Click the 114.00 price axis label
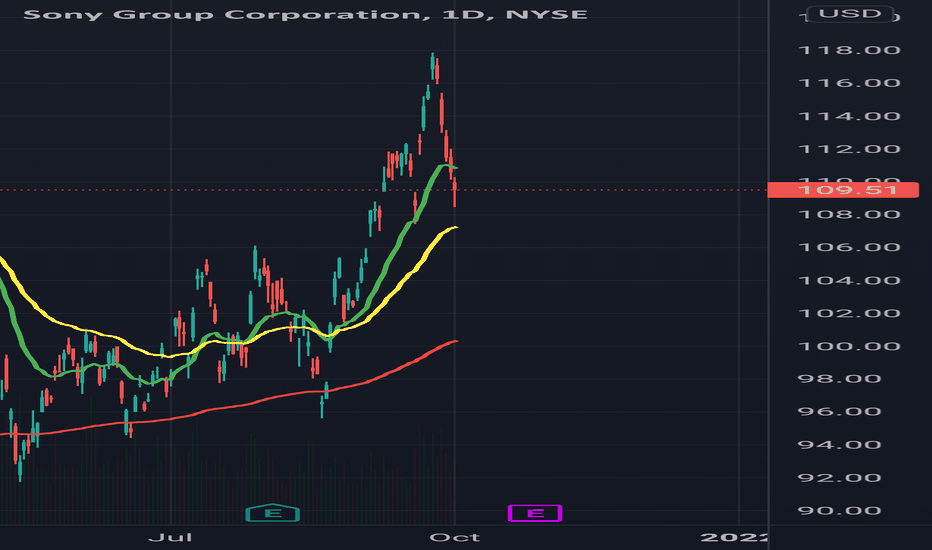The width and height of the screenshot is (932, 550). pyautogui.click(x=849, y=116)
